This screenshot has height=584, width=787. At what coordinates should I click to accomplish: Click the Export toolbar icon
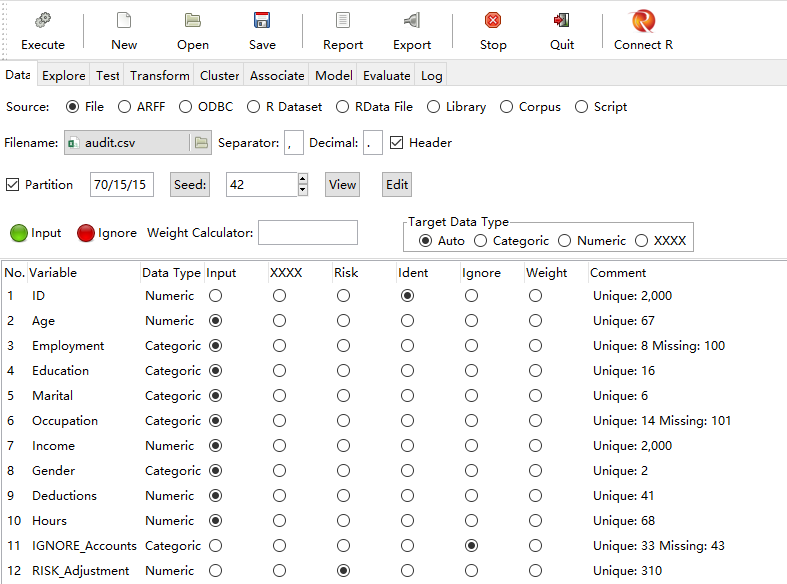tap(412, 21)
